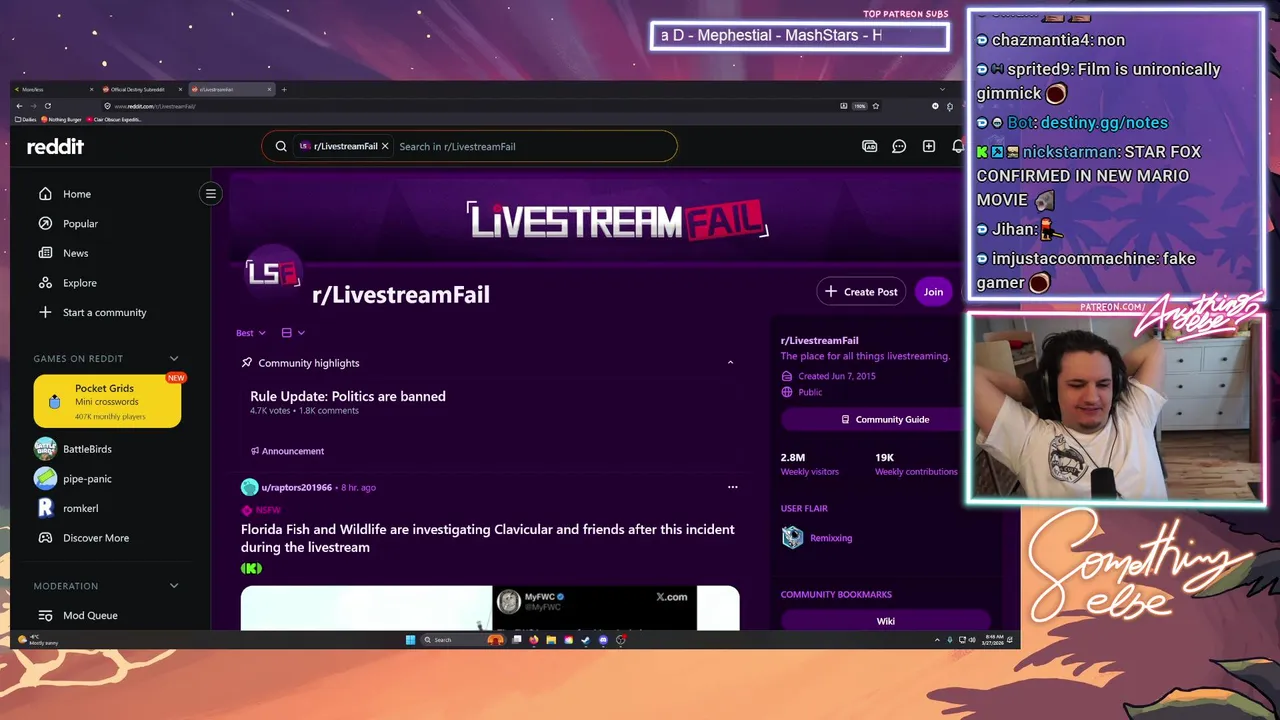Screen dimensions: 1280x720
Task: Open the Florida Fish and Wildlife post title
Action: click(x=488, y=538)
